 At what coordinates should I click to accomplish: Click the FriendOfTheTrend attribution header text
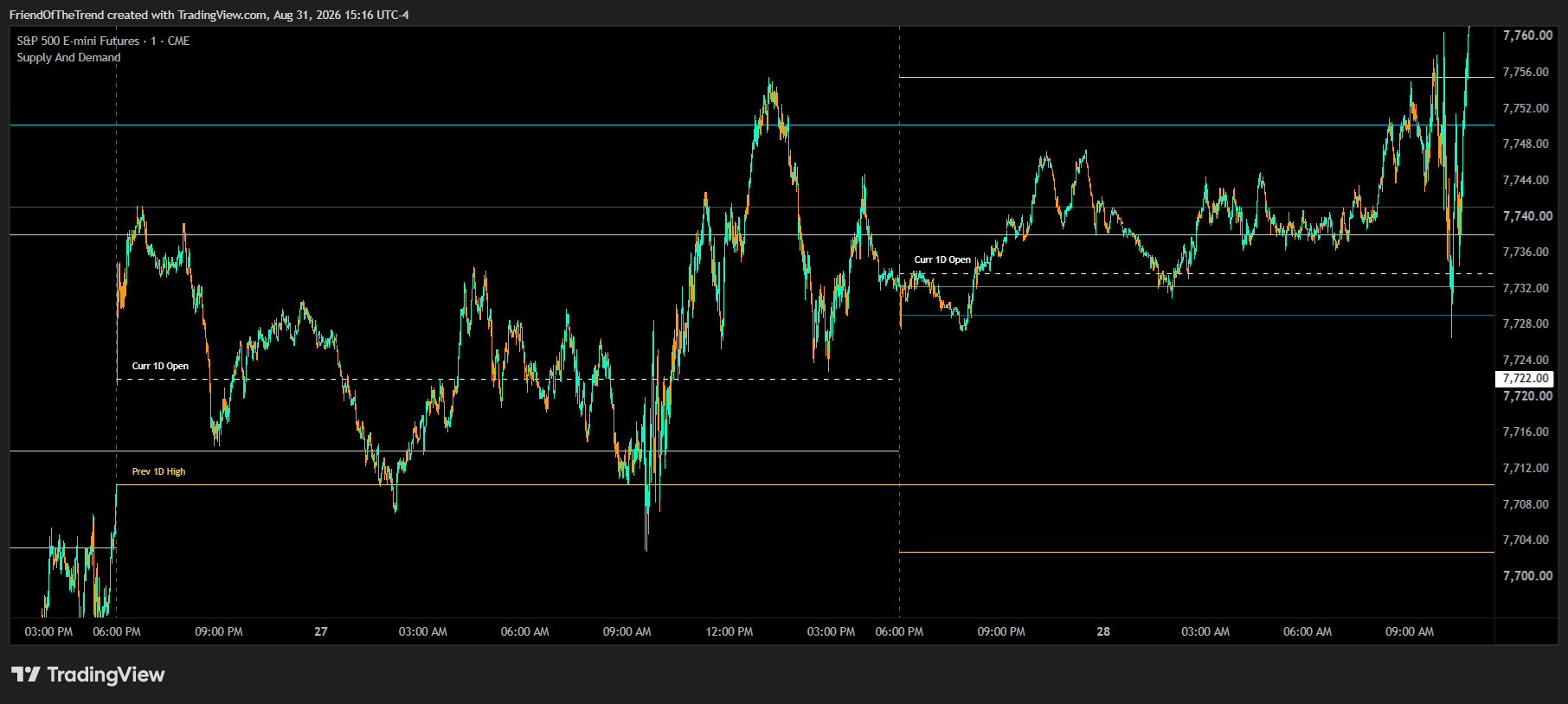(x=209, y=15)
